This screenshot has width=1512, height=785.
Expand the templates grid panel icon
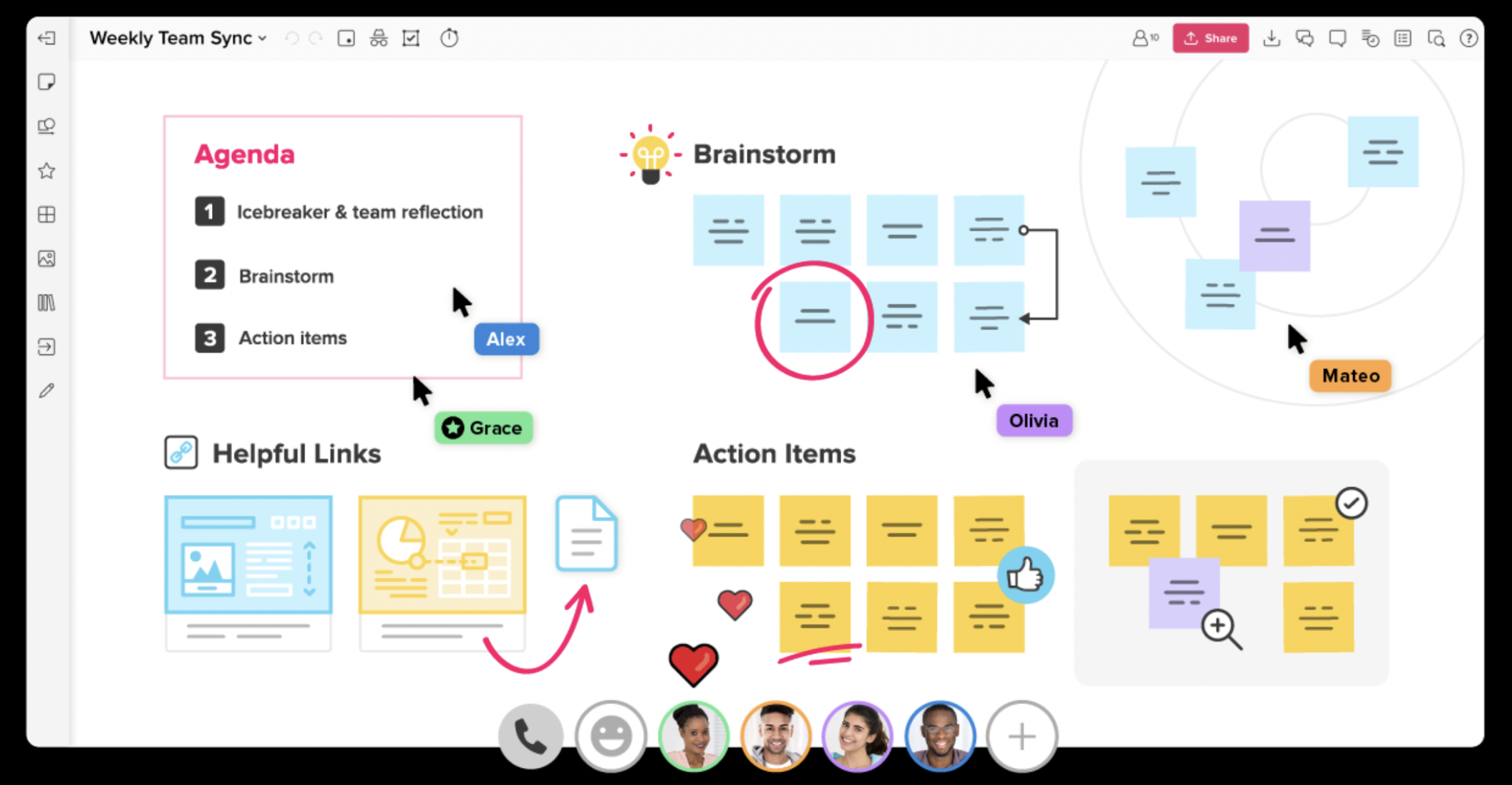click(46, 215)
